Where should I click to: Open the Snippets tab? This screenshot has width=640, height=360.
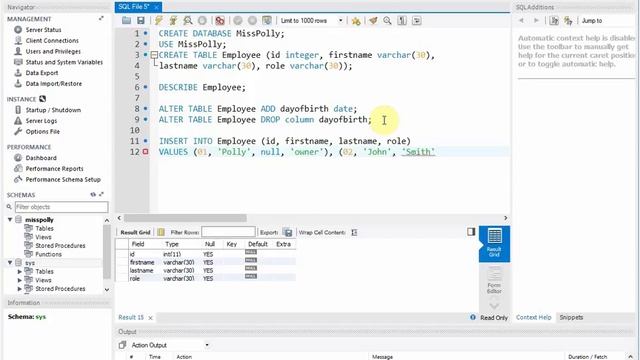pos(571,318)
